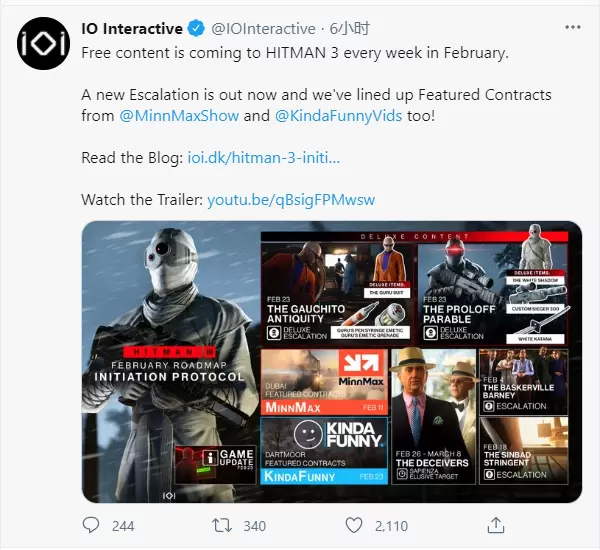Open the 6小时 tweet timestamp
The image size is (600, 550).
coord(350,29)
